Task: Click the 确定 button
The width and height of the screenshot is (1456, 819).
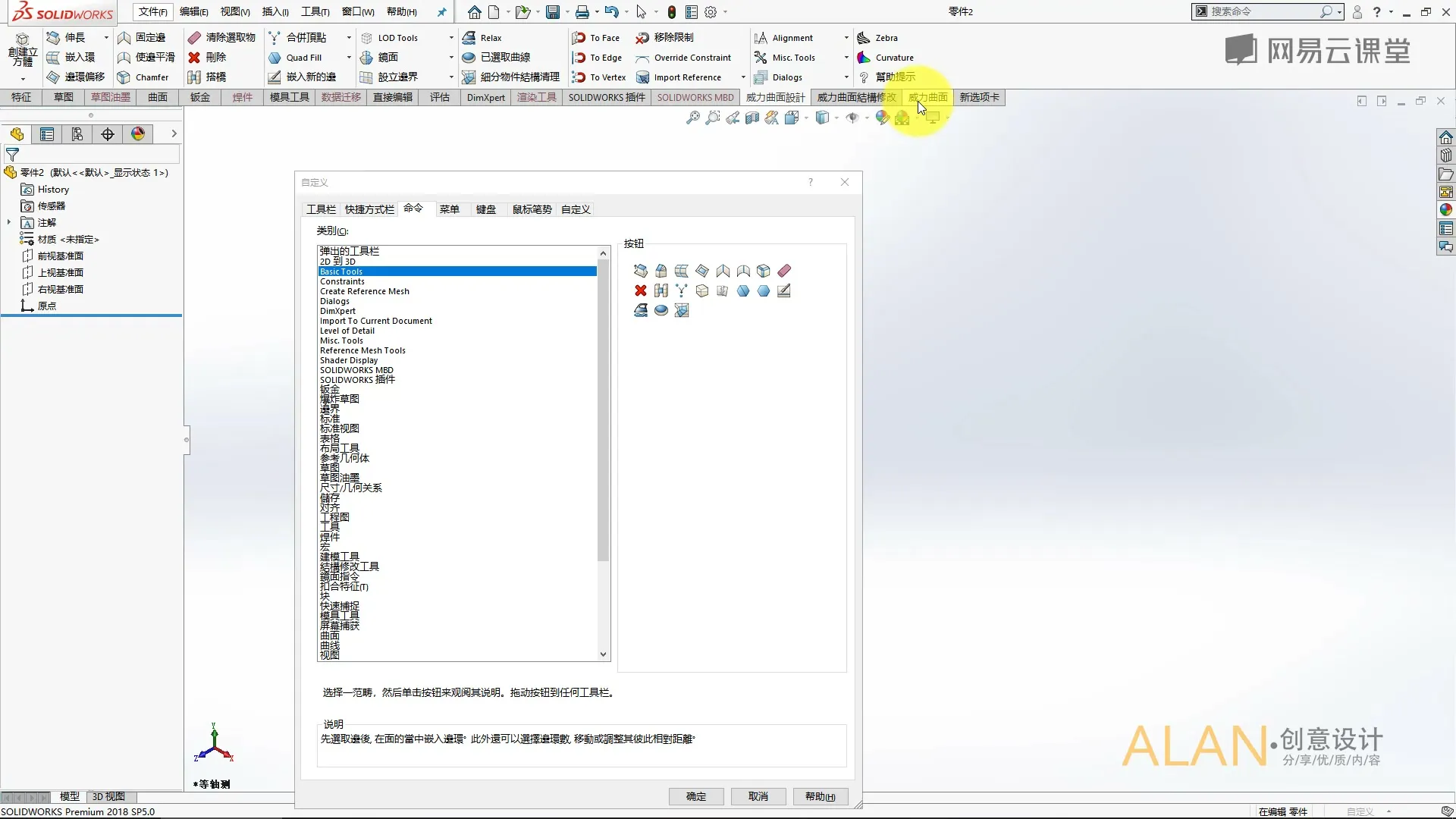Action: pyautogui.click(x=695, y=796)
